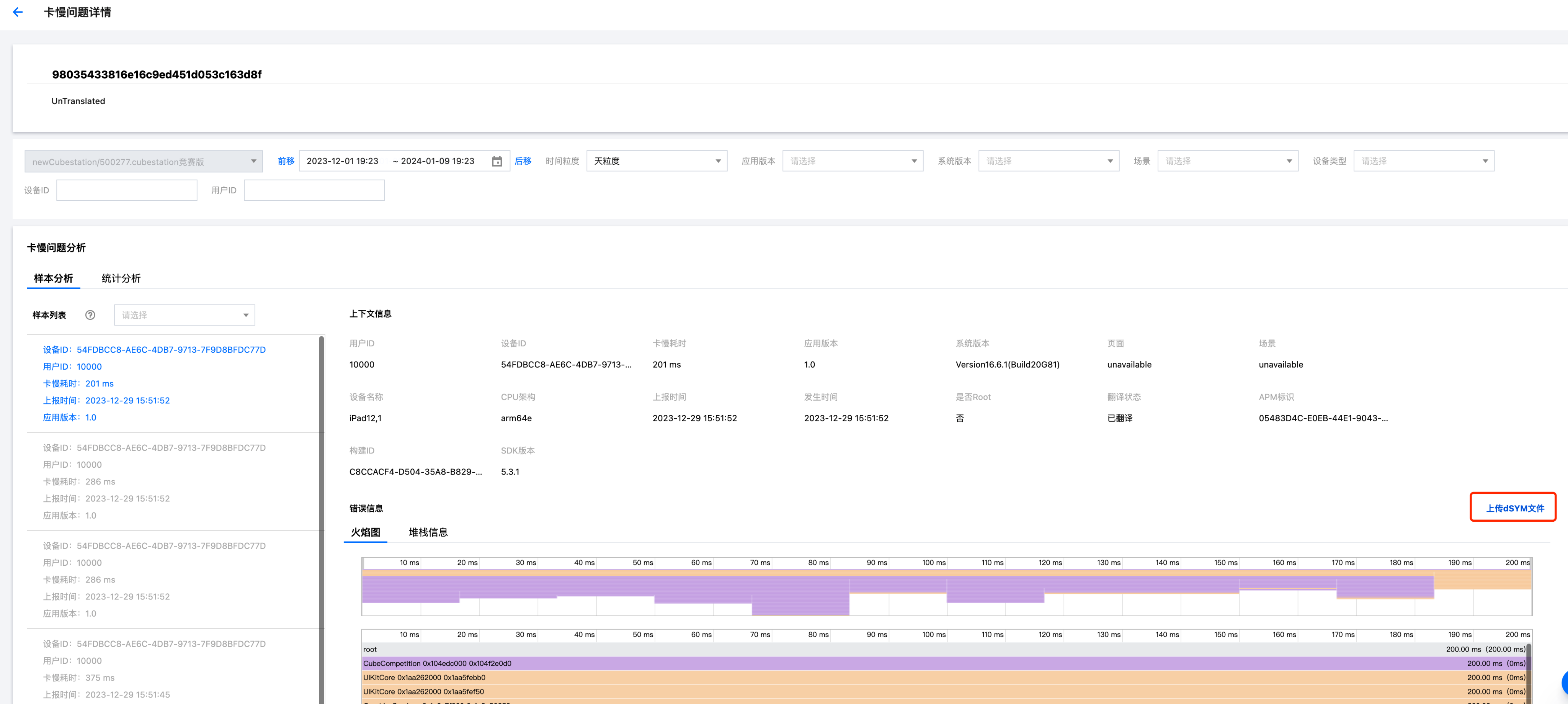Click the 前移 shift-earlier link
This screenshot has height=704, width=1568.
click(x=286, y=161)
